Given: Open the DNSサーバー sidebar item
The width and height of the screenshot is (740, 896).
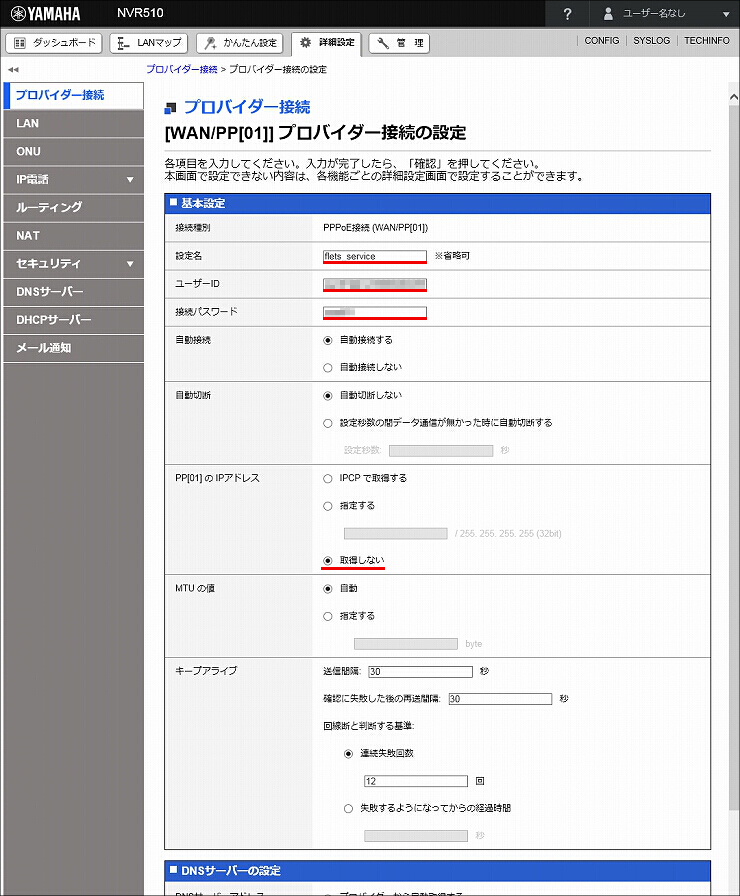Looking at the screenshot, I should tap(73, 291).
